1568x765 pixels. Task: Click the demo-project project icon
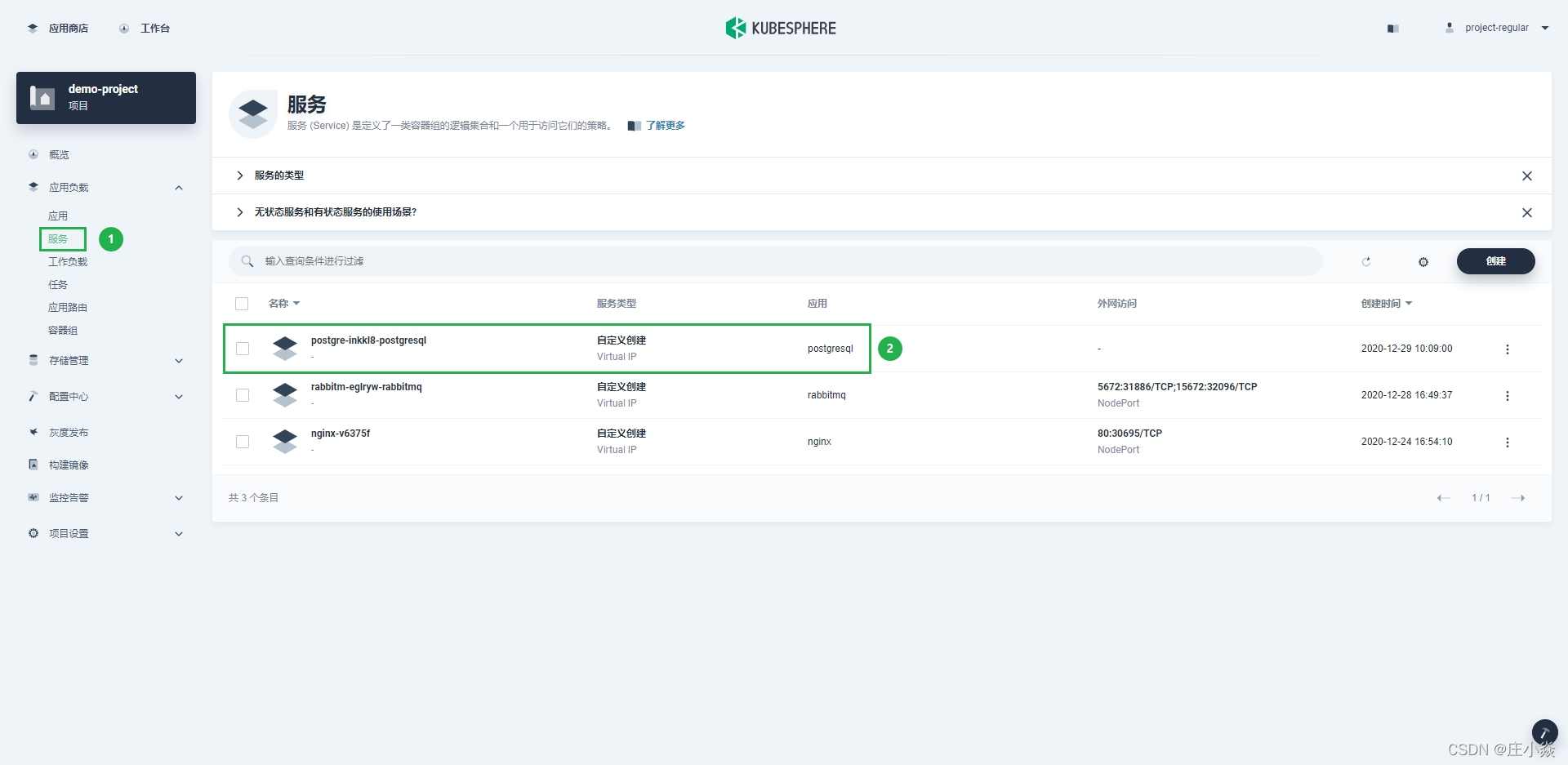[42, 98]
